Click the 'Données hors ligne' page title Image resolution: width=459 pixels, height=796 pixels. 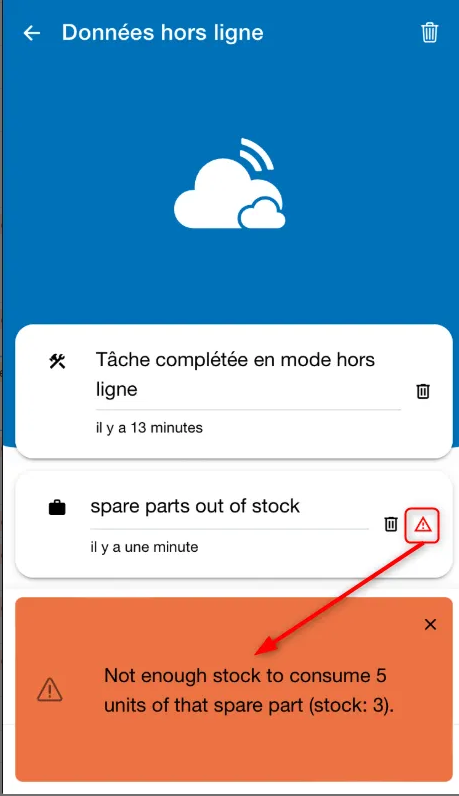pos(162,33)
